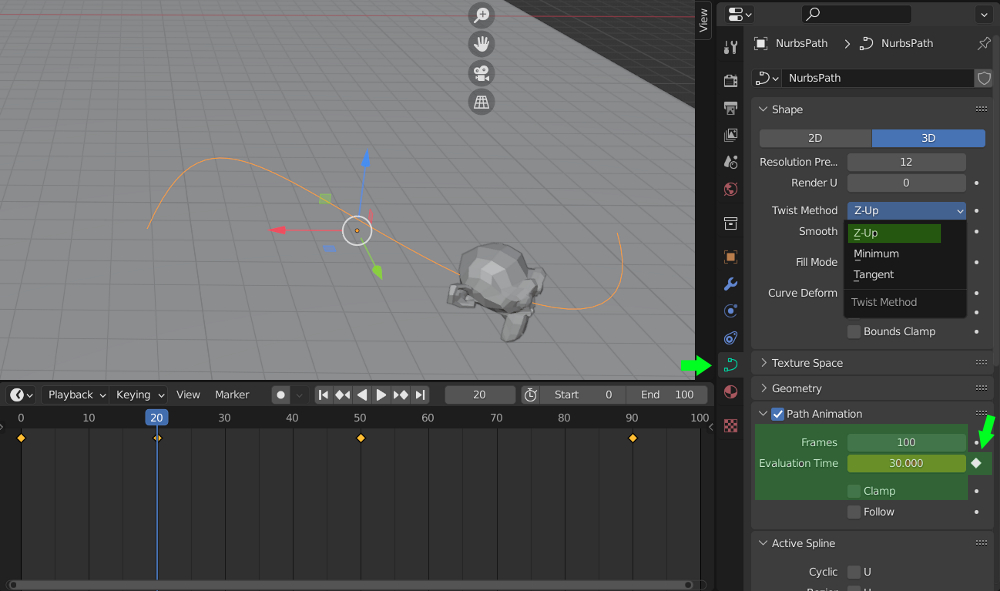
Task: Open the Tool properties tab icon
Action: 731,47
